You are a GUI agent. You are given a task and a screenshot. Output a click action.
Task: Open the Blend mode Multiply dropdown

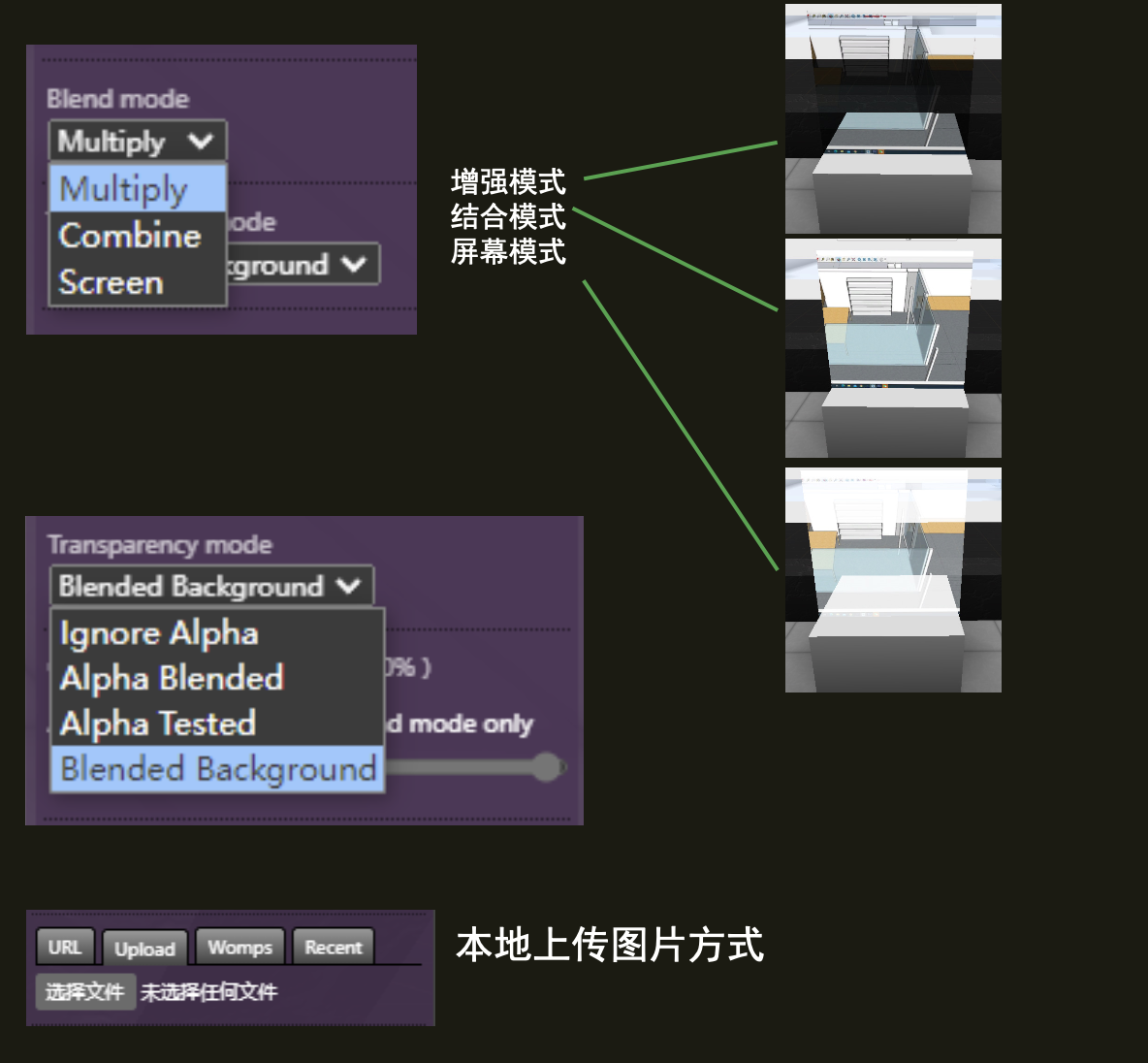138,141
